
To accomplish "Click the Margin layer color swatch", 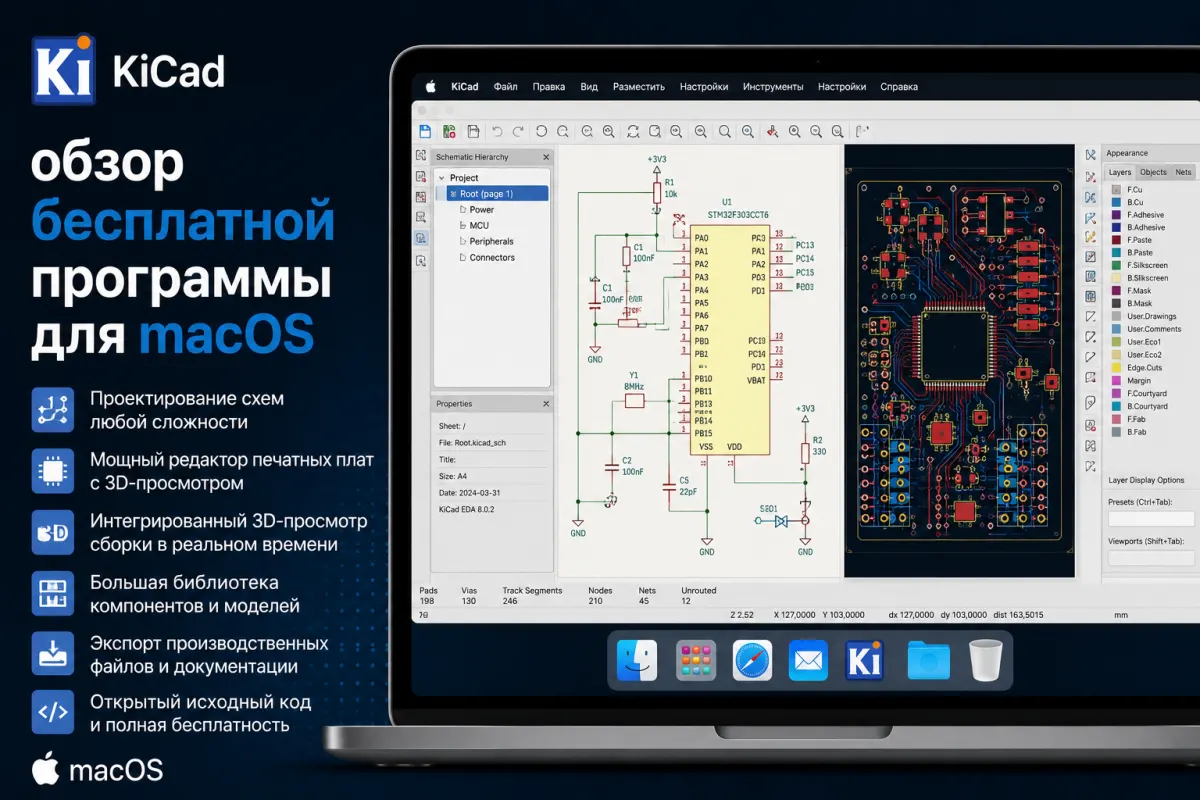I will (x=1116, y=381).
